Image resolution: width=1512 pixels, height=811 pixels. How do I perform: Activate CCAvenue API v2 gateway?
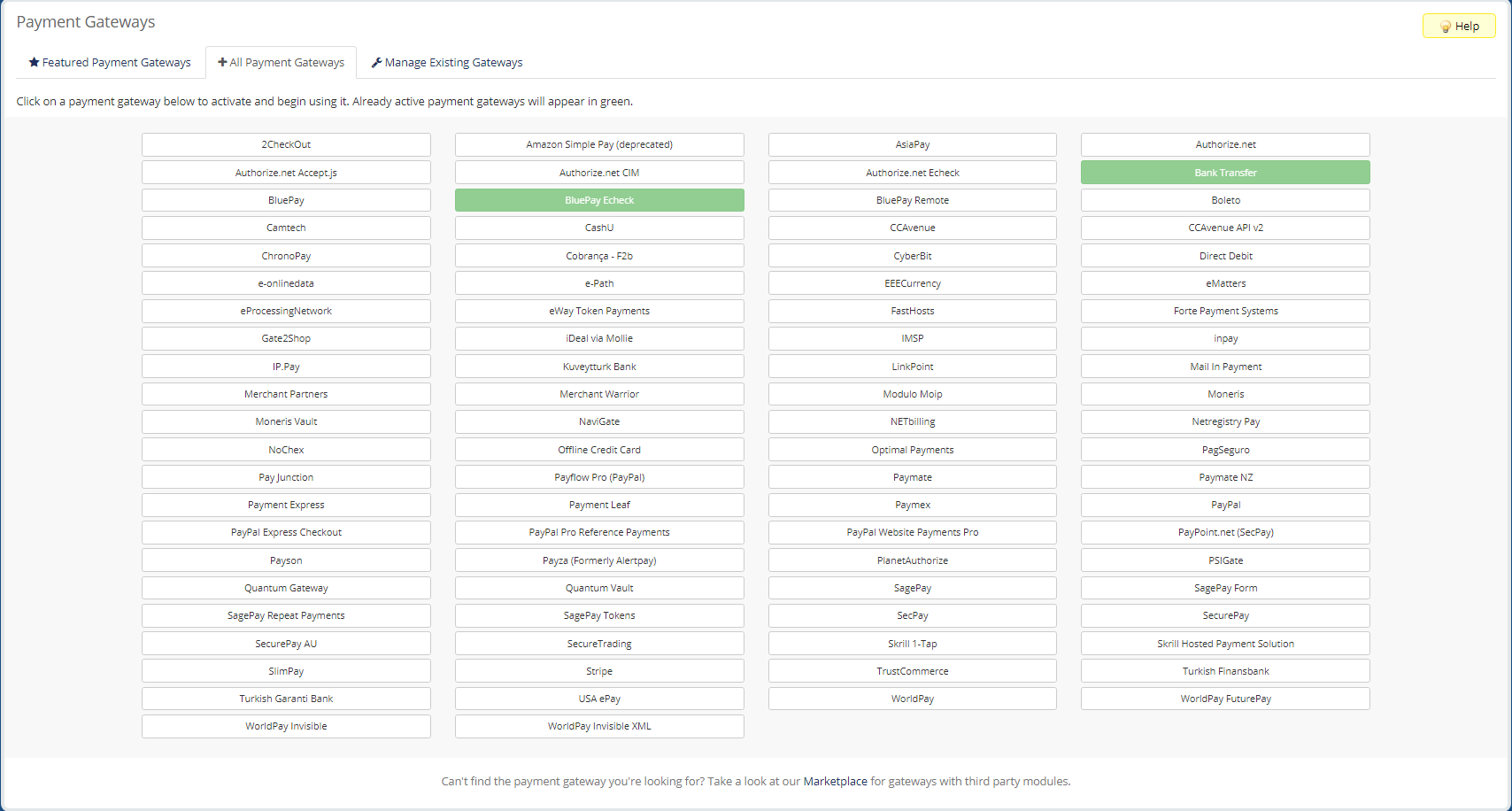click(1225, 228)
